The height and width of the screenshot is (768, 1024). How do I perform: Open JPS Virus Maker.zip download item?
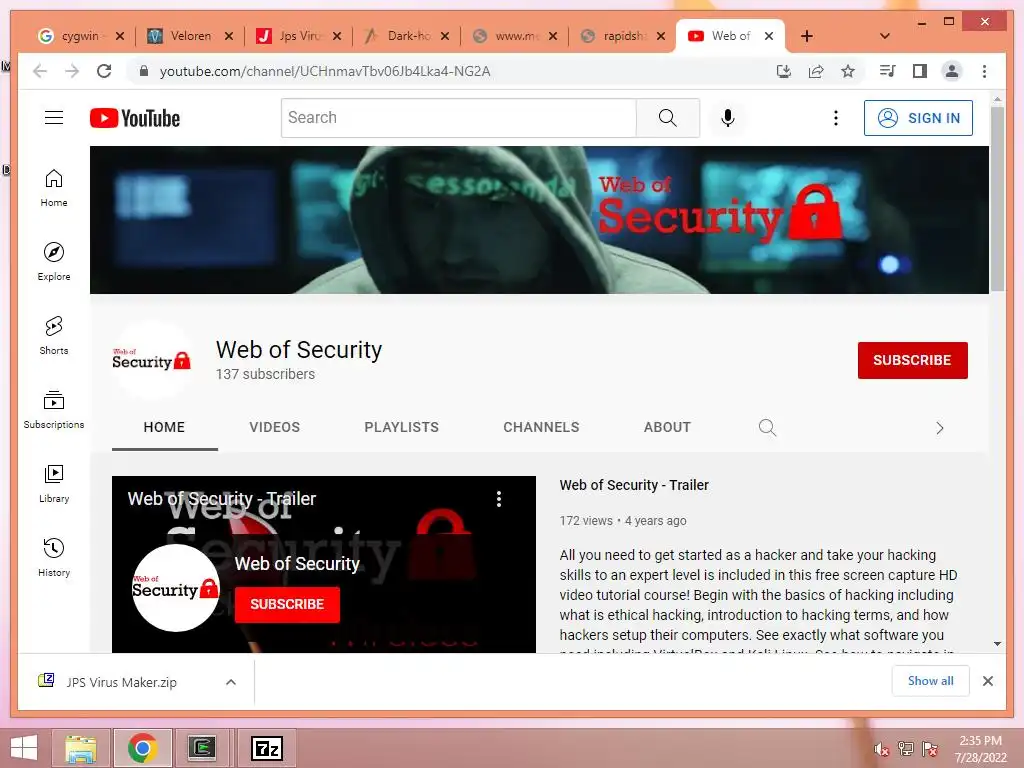(121, 682)
